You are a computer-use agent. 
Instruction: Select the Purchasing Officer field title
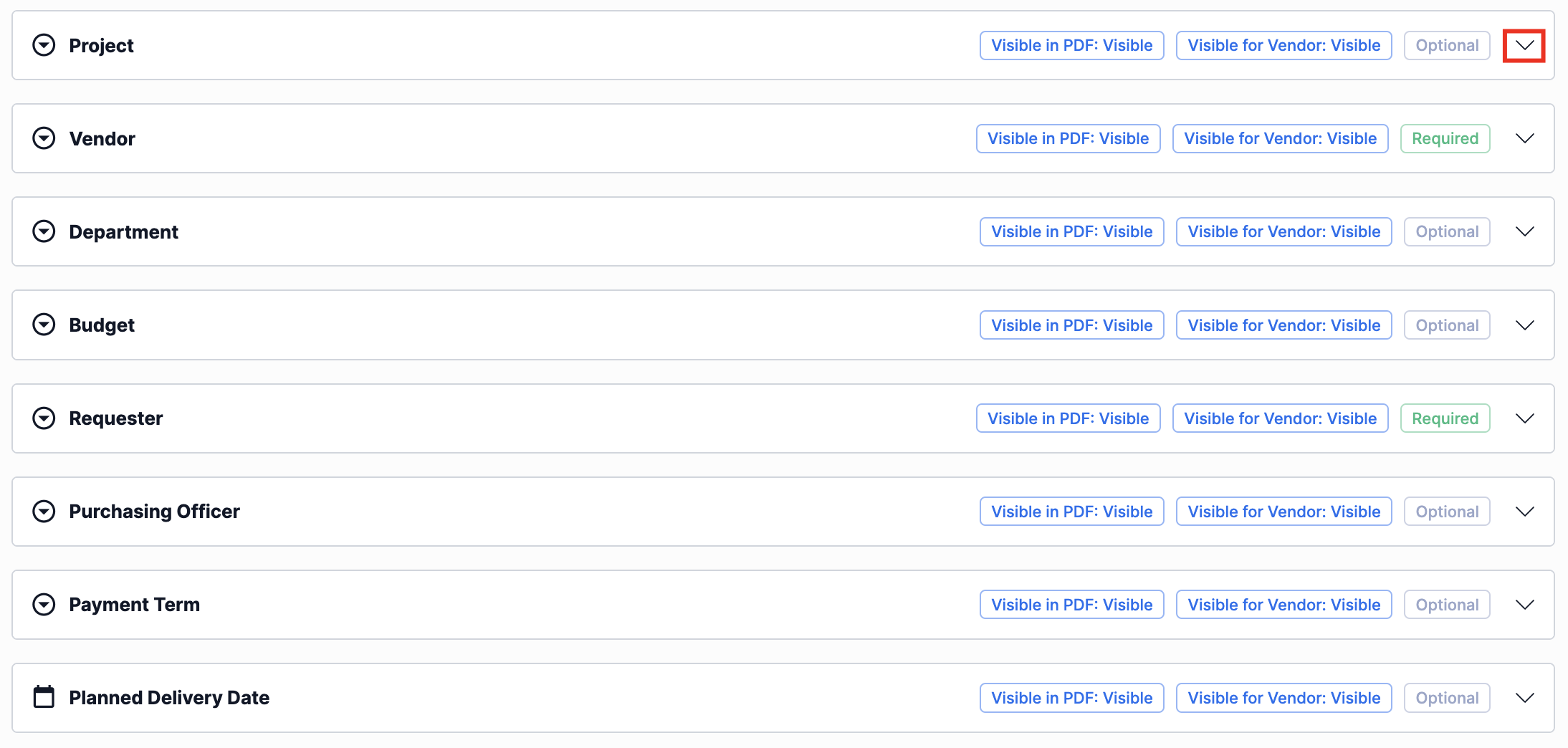tap(154, 512)
